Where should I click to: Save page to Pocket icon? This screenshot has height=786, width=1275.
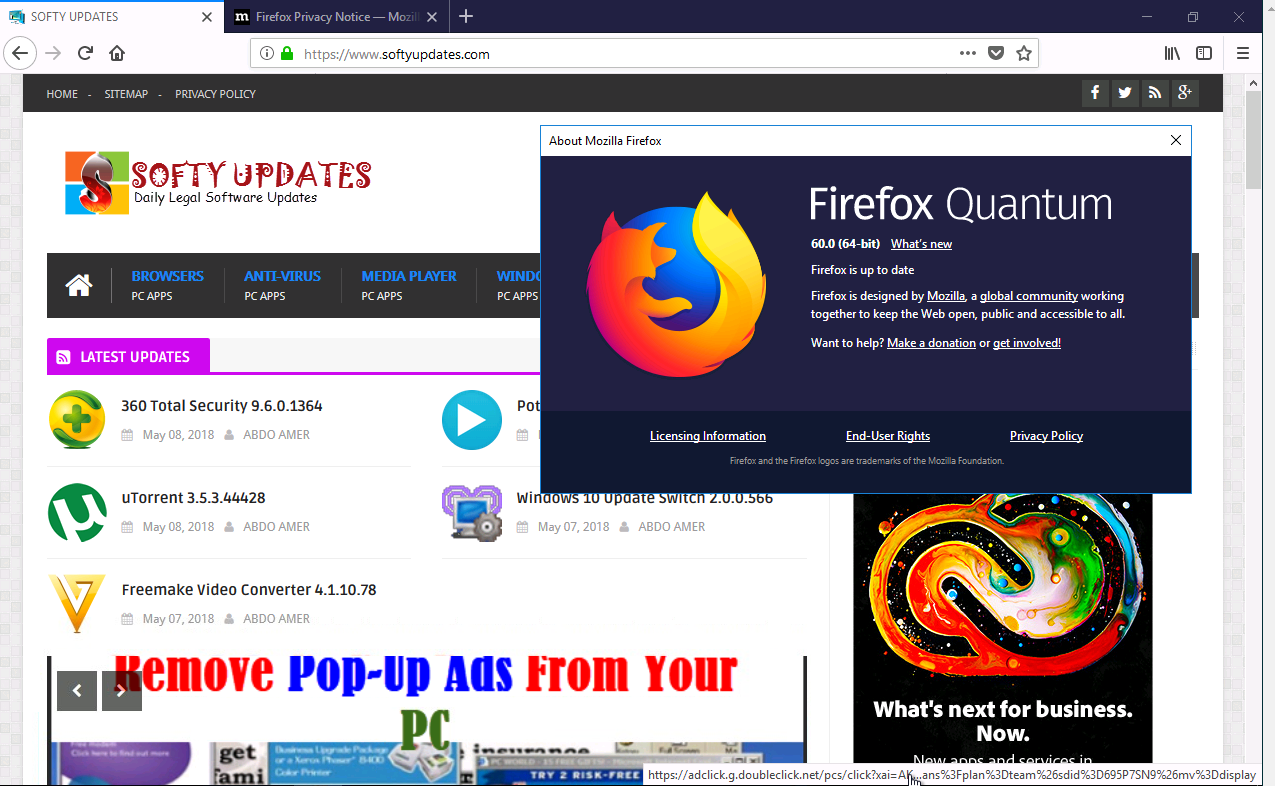coord(996,53)
